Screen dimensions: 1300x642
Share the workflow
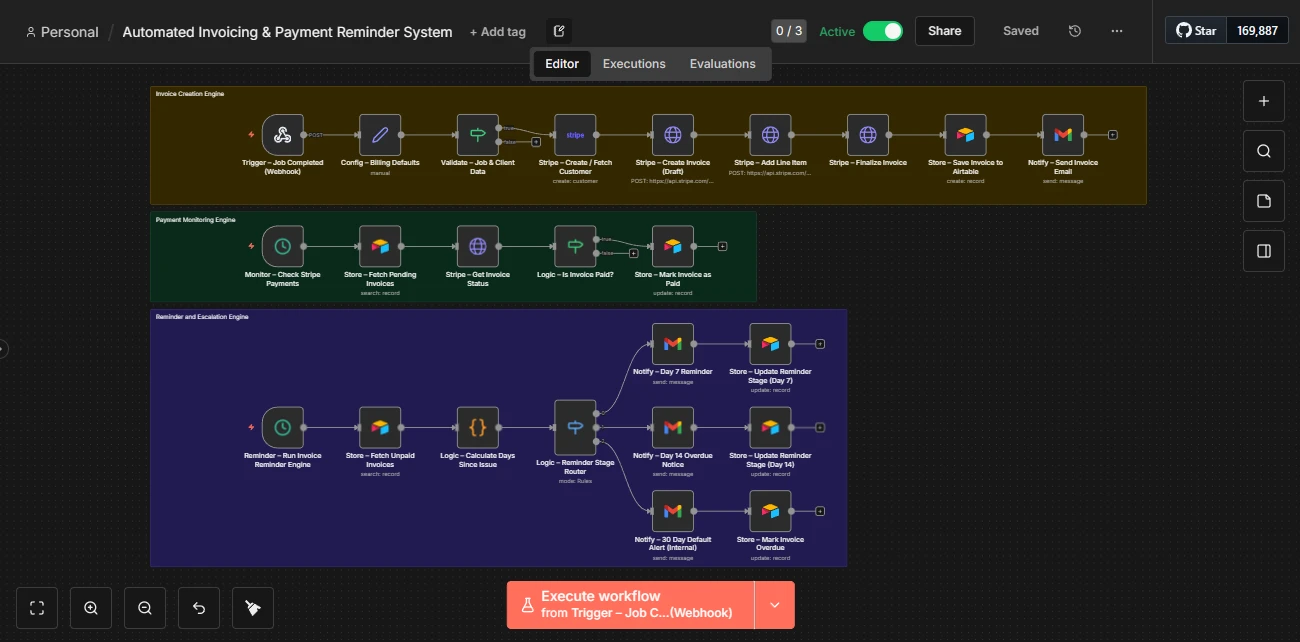(944, 31)
